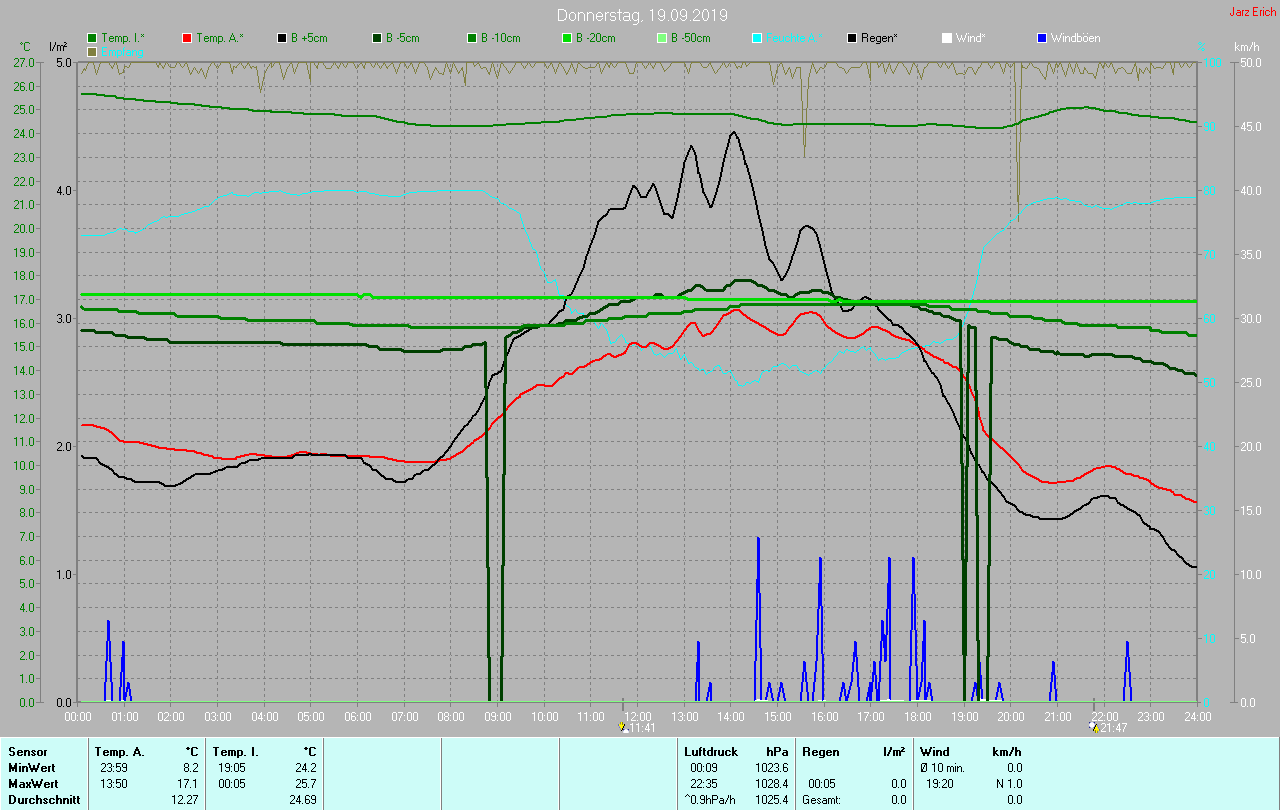Click the Temp. A. header in statistics table
Viewport: 1280px width, 810px height.
tap(119, 751)
